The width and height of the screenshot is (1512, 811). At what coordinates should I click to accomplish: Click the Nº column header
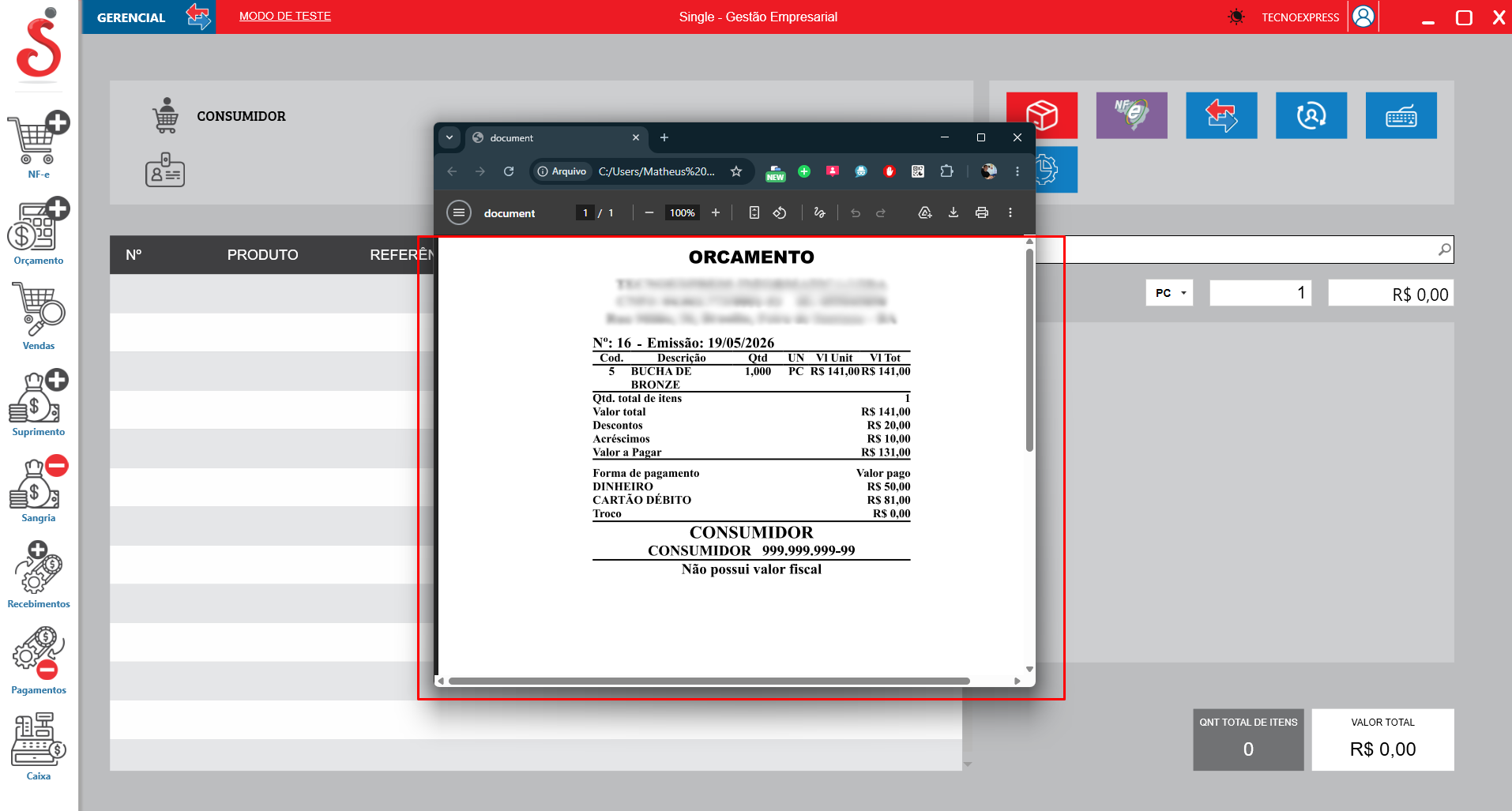click(134, 255)
